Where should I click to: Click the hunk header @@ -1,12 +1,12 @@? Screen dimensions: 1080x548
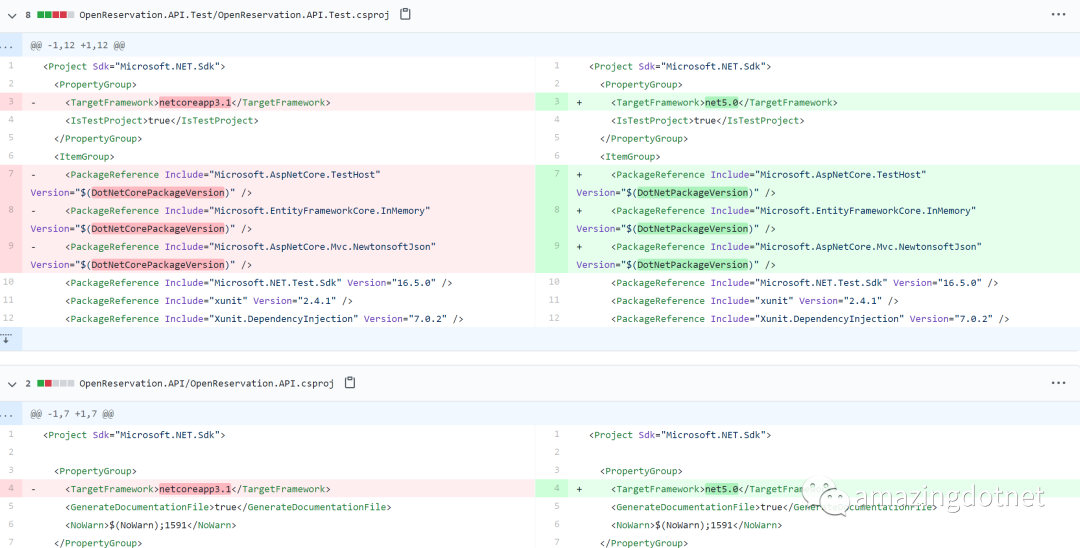pyautogui.click(x=78, y=45)
